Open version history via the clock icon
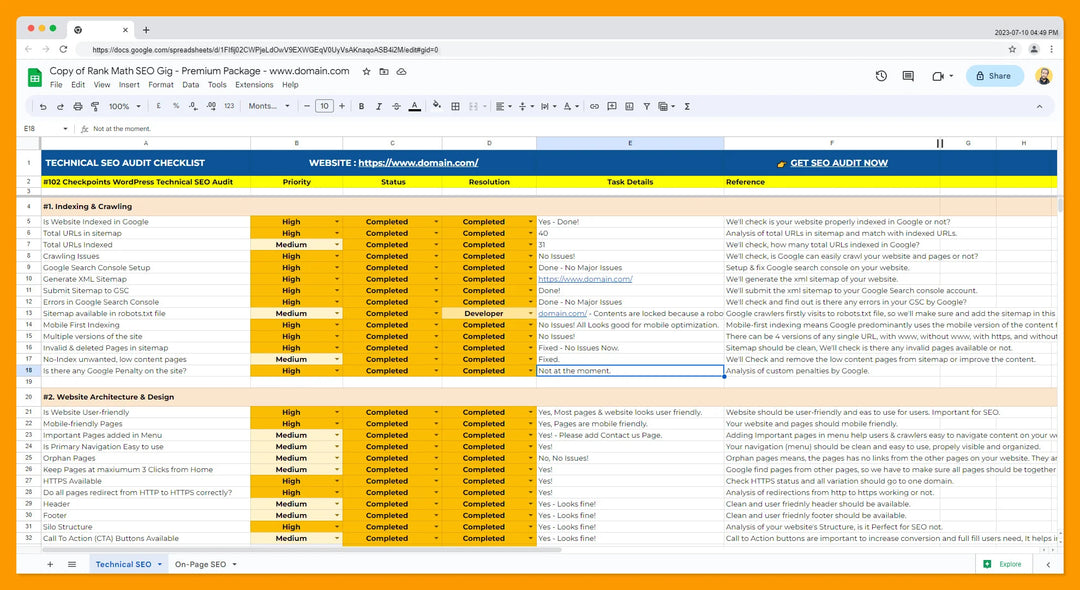Image resolution: width=1080 pixels, height=590 pixels. pos(880,76)
